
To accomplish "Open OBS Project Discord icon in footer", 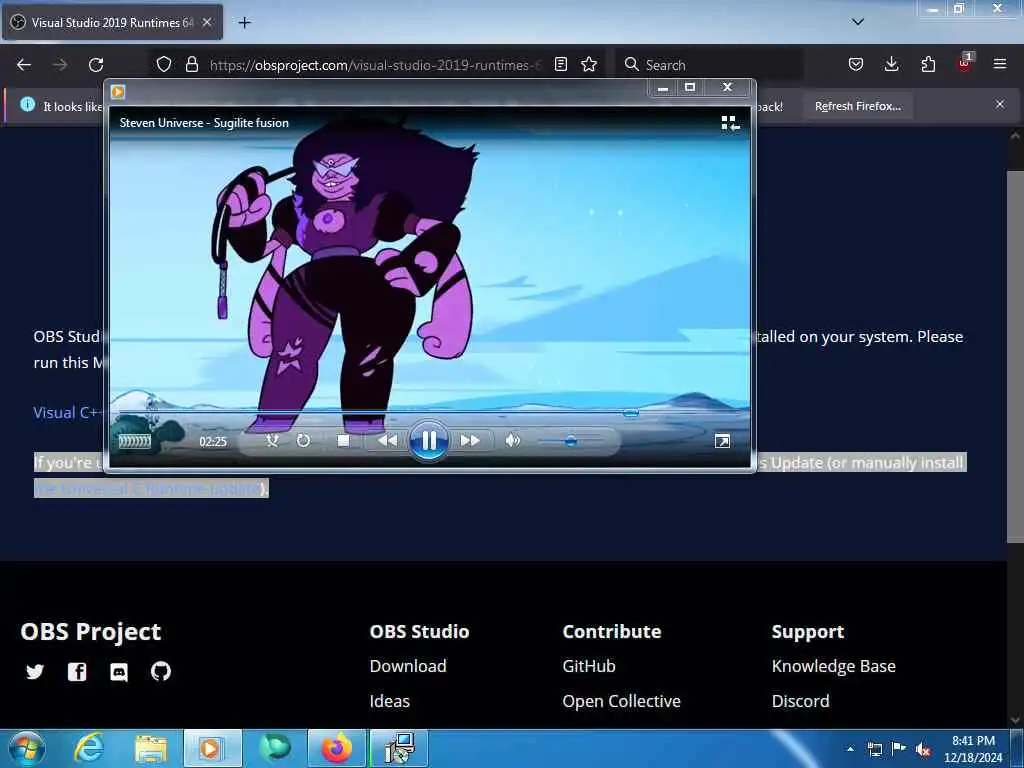I will click(x=119, y=672).
